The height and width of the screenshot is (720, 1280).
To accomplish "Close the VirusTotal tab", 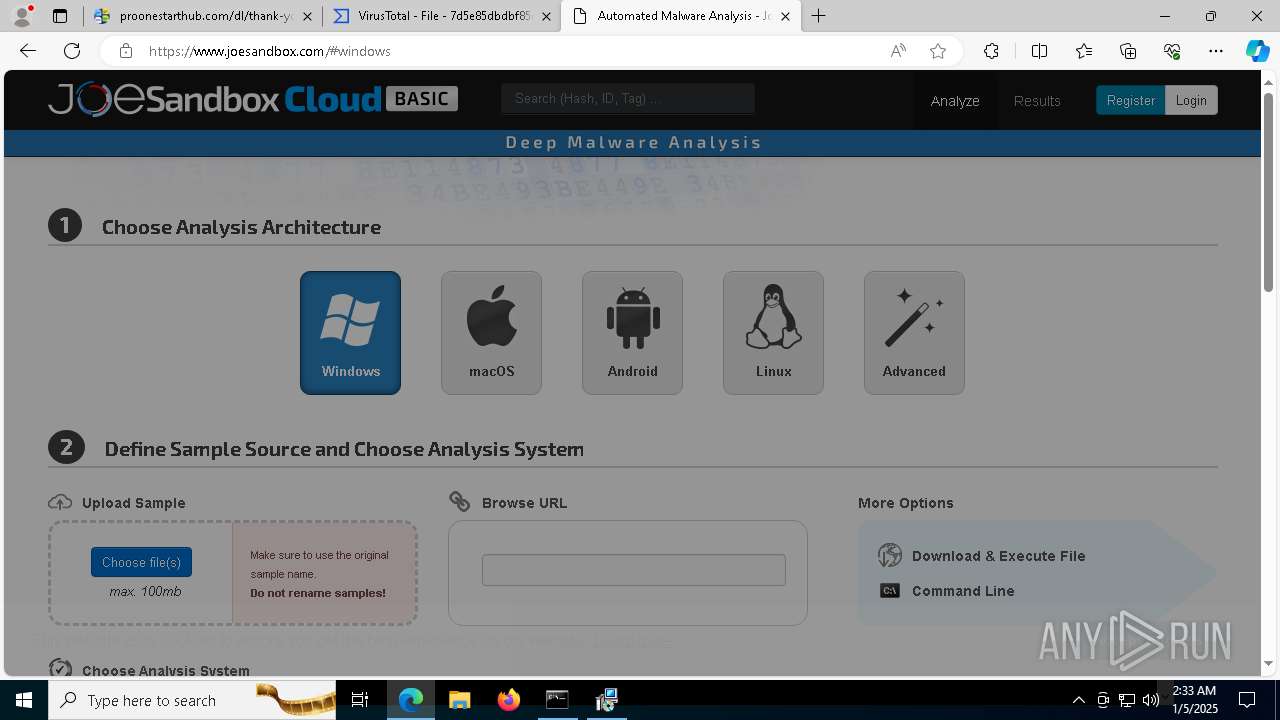I will pos(546,16).
